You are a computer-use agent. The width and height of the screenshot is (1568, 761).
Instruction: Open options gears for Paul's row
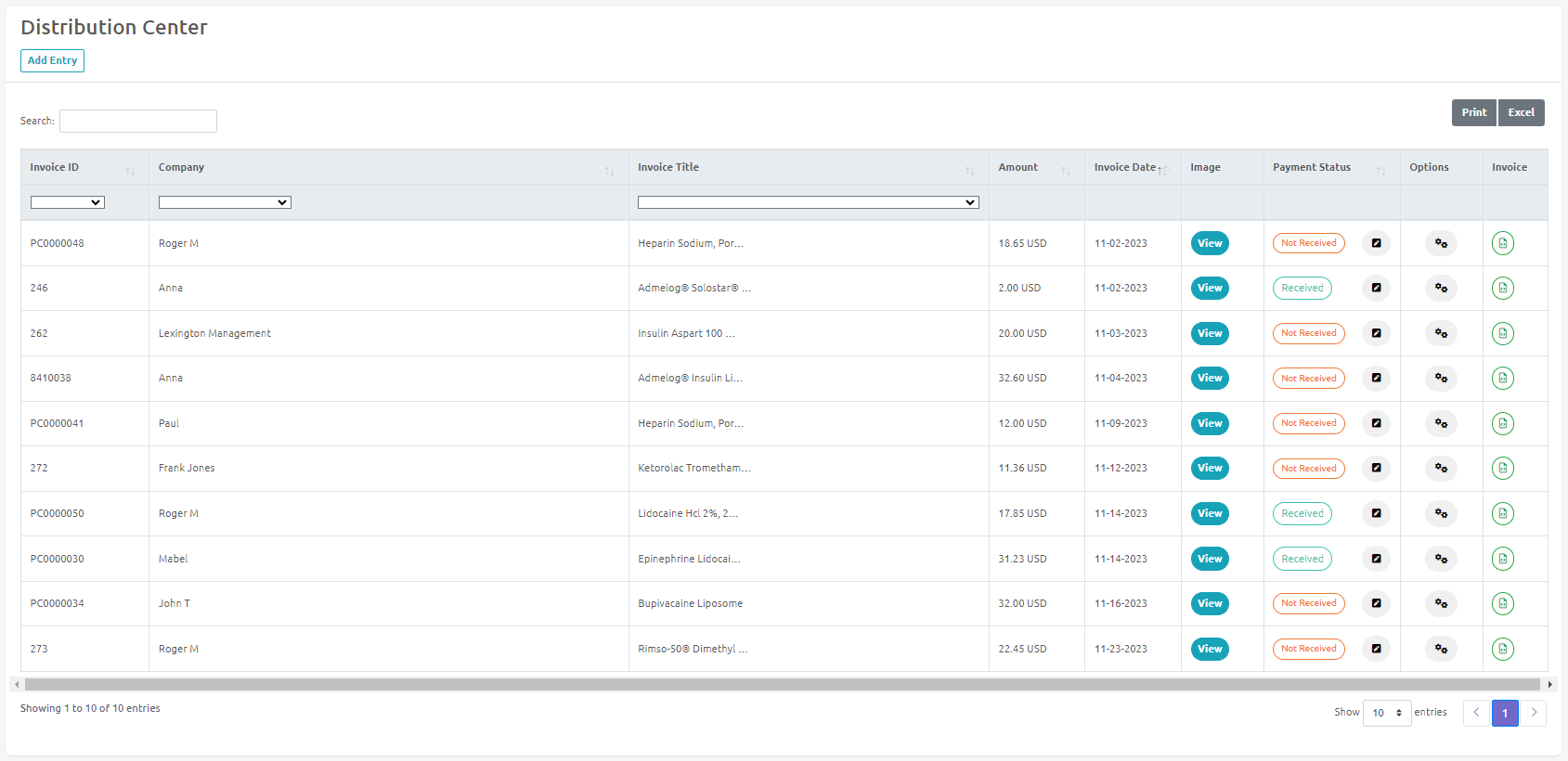click(x=1441, y=423)
